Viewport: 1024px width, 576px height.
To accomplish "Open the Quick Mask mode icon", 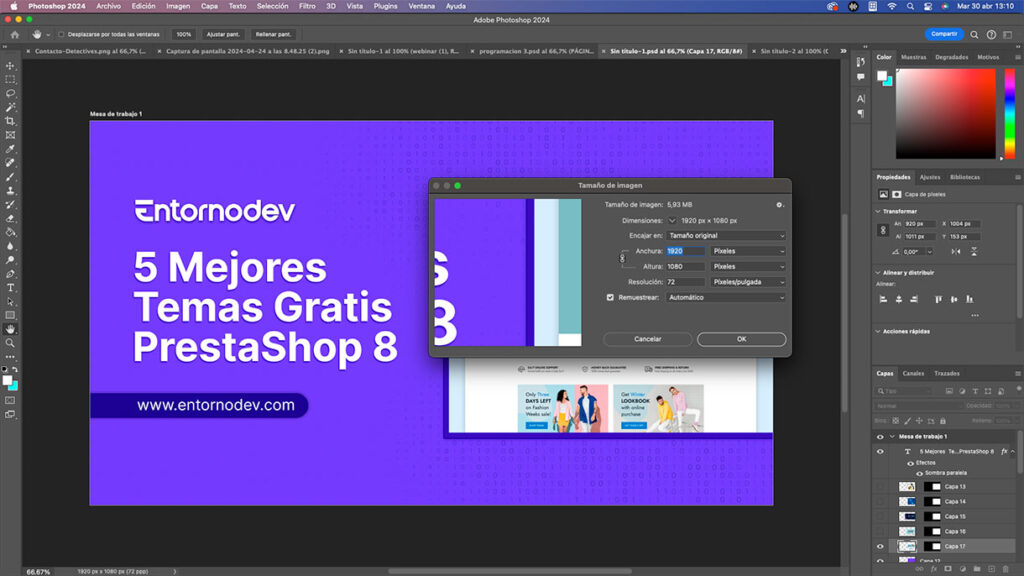I will [x=10, y=400].
